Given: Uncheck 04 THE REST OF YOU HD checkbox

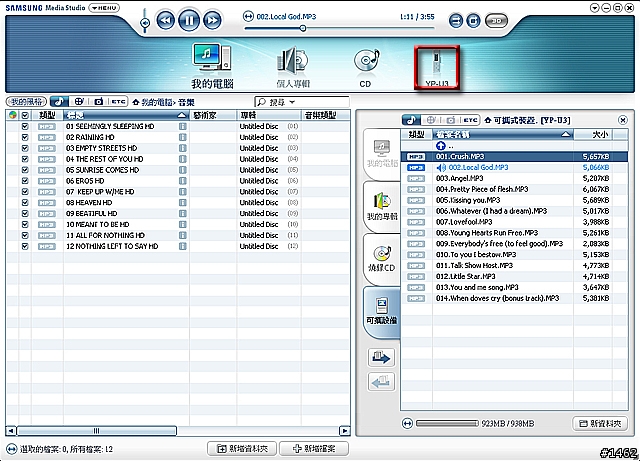Looking at the screenshot, I should pos(25,159).
